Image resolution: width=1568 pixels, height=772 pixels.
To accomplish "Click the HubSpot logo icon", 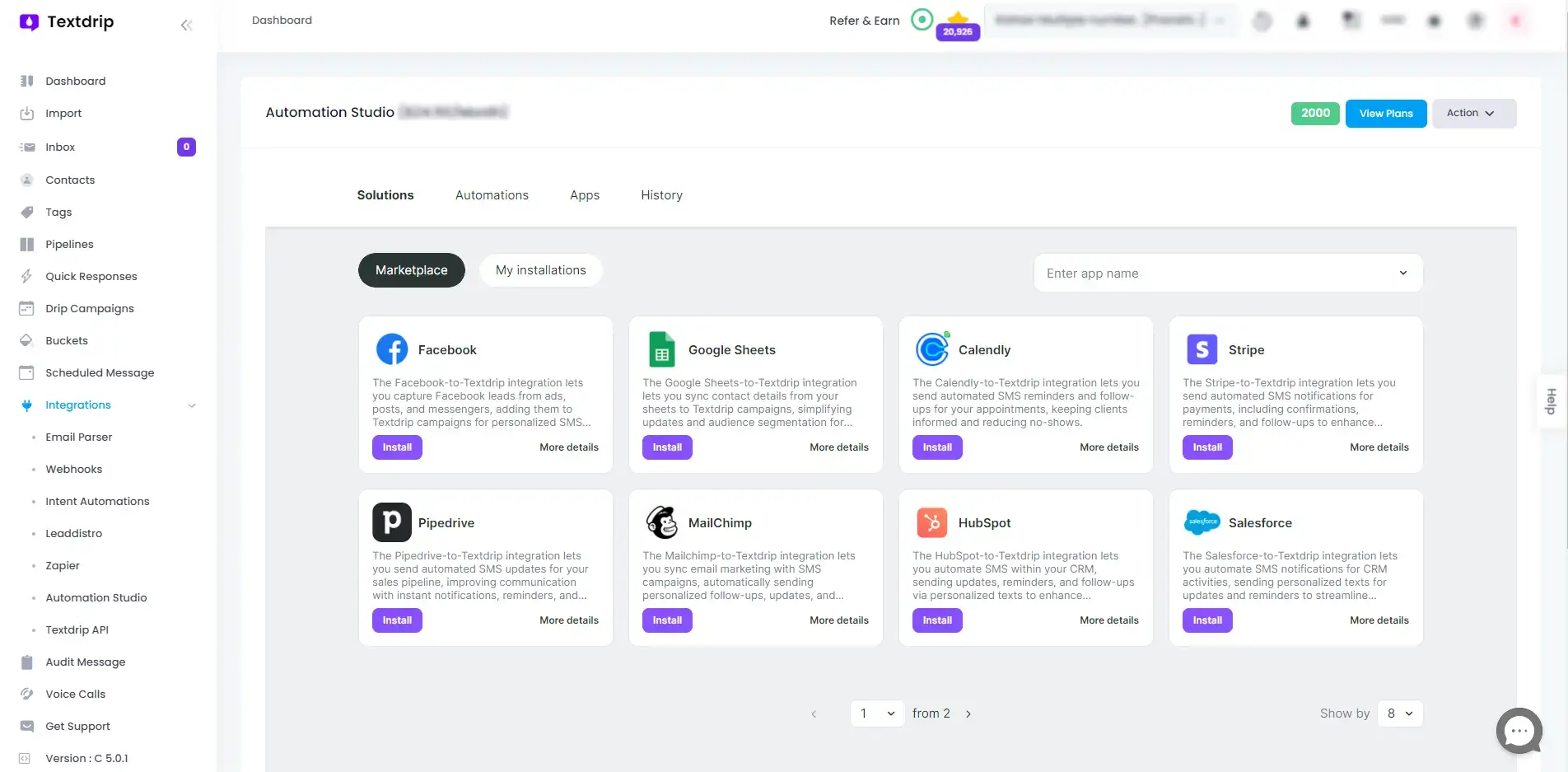I will [931, 522].
